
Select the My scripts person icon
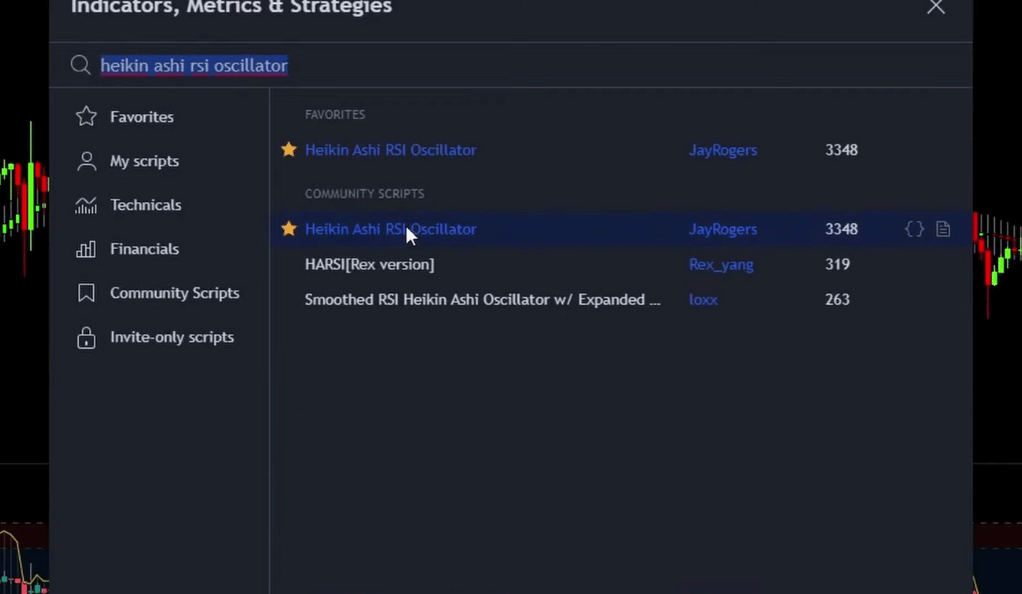point(86,161)
